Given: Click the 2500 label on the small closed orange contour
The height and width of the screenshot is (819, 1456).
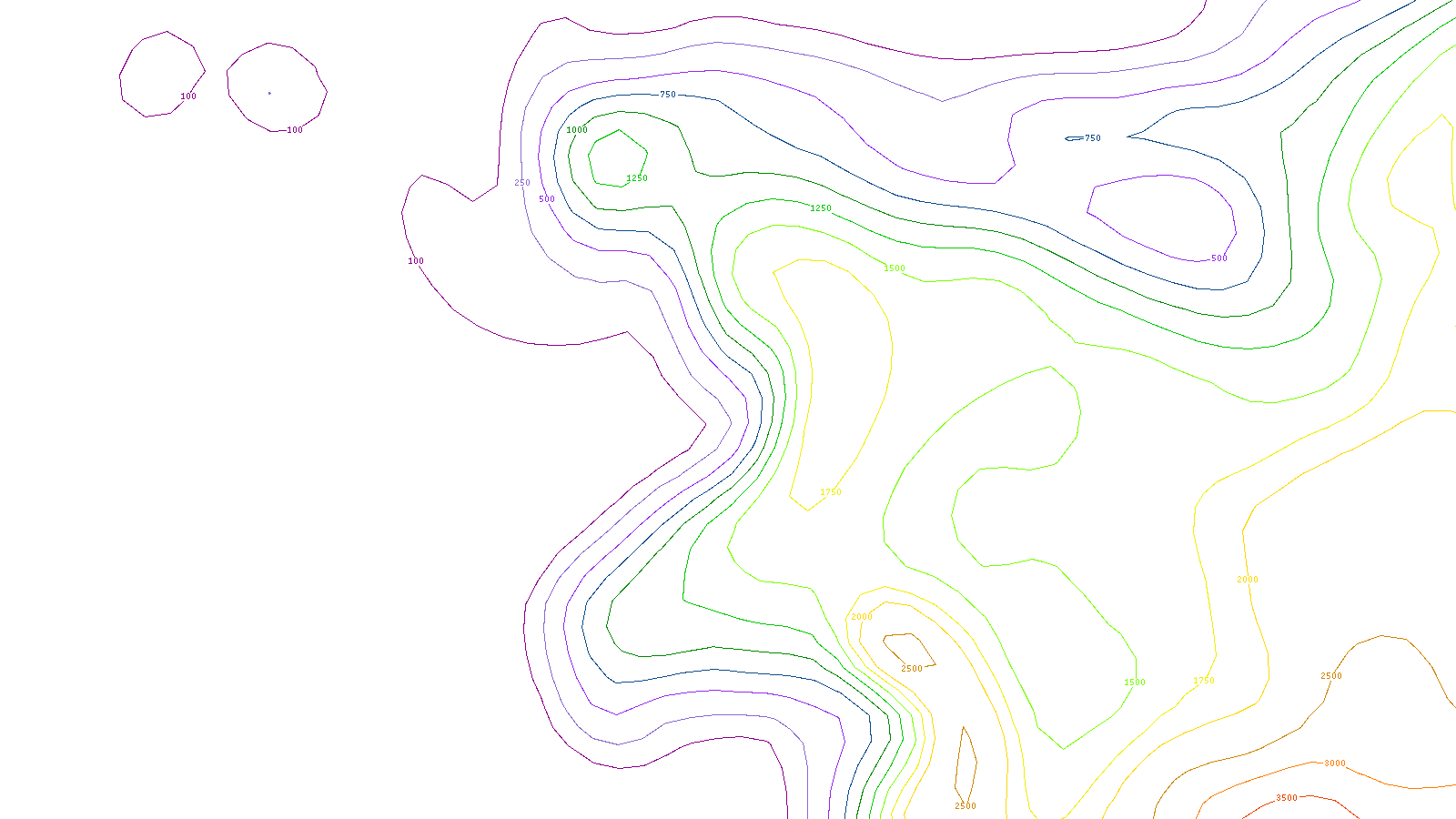Looking at the screenshot, I should click(x=912, y=669).
